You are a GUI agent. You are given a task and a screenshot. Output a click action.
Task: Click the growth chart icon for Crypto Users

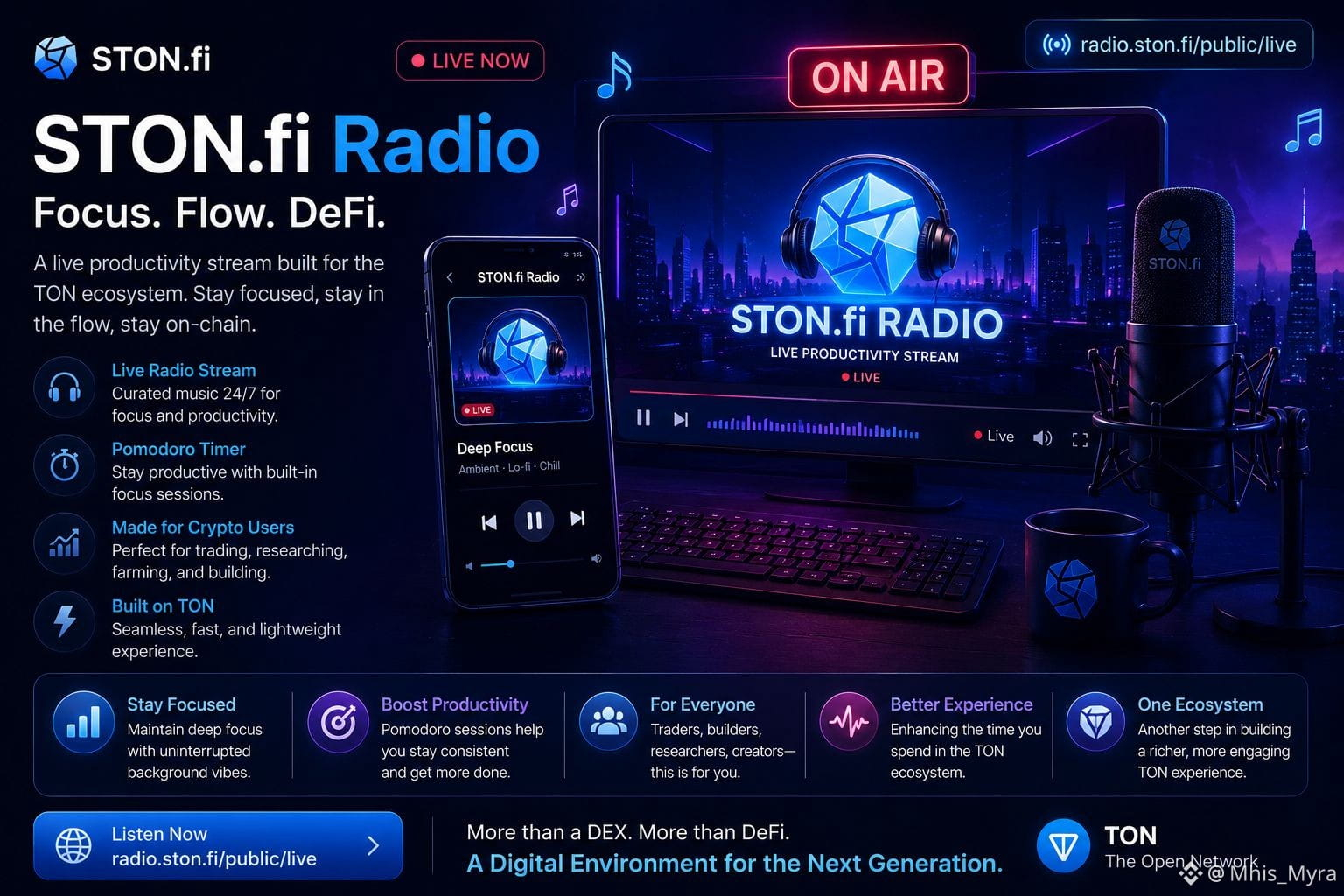coord(64,543)
